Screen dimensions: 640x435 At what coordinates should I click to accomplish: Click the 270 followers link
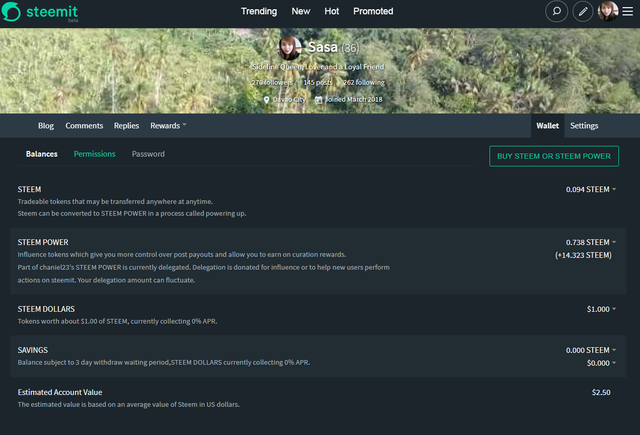click(272, 82)
